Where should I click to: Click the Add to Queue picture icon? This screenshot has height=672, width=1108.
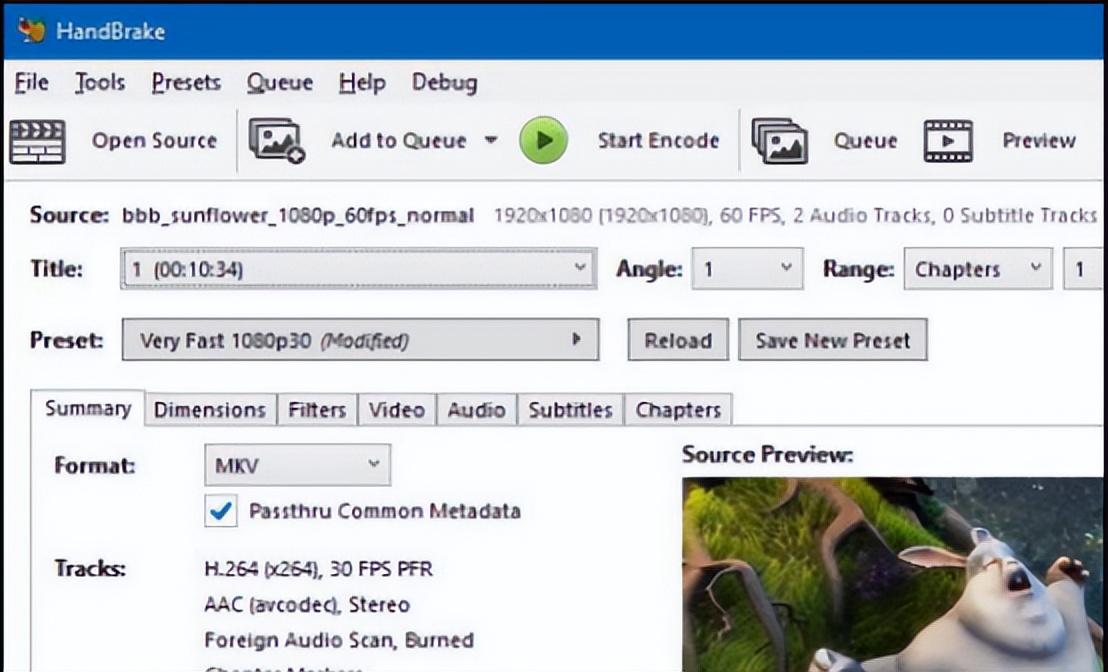[276, 141]
